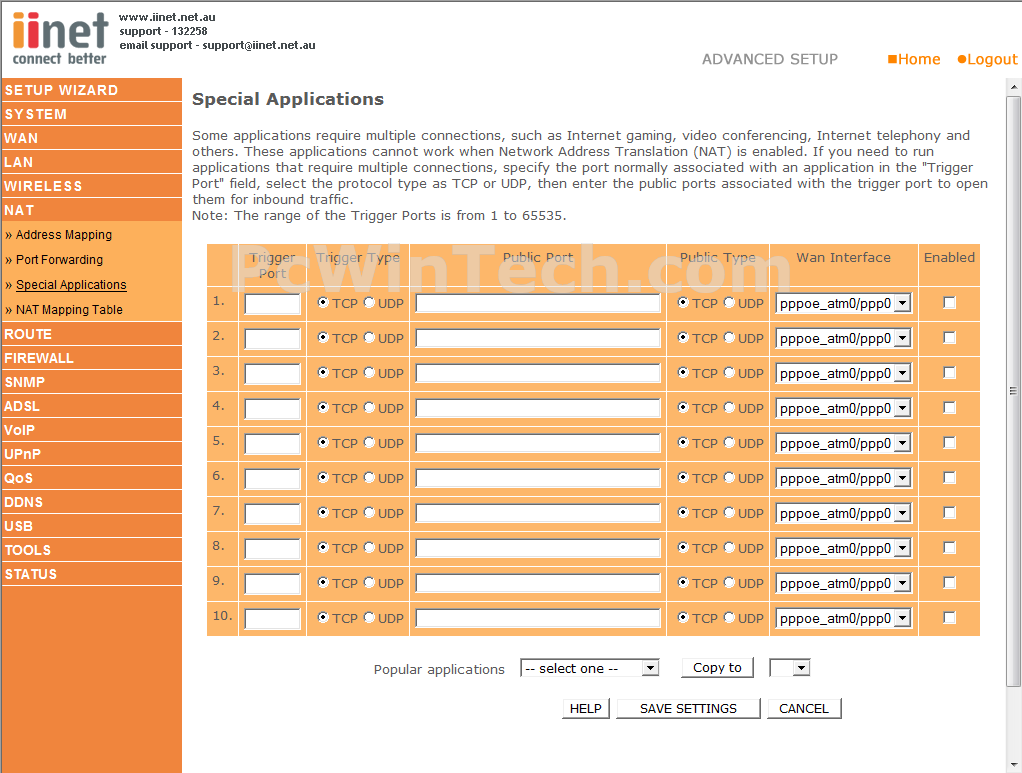The image size is (1022, 773).
Task: Enable special application entry 10
Action: [950, 617]
